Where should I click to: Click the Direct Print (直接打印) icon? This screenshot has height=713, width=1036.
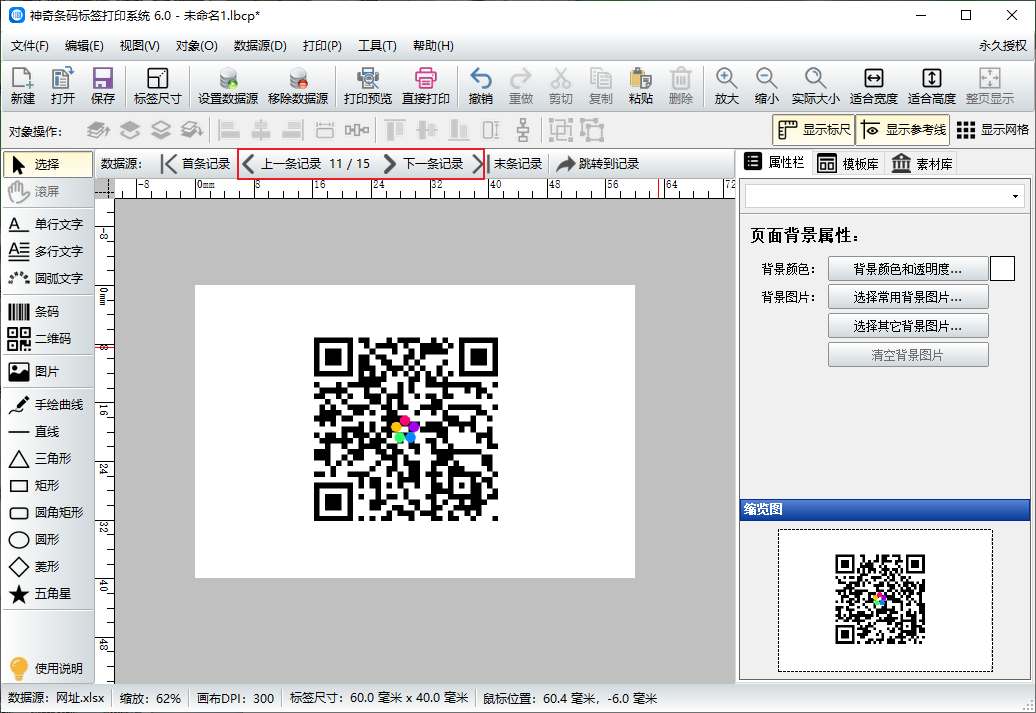pos(426,86)
